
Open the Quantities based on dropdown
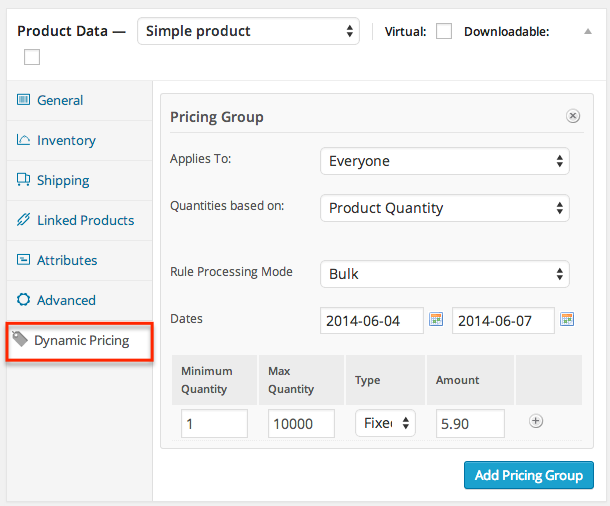point(444,208)
